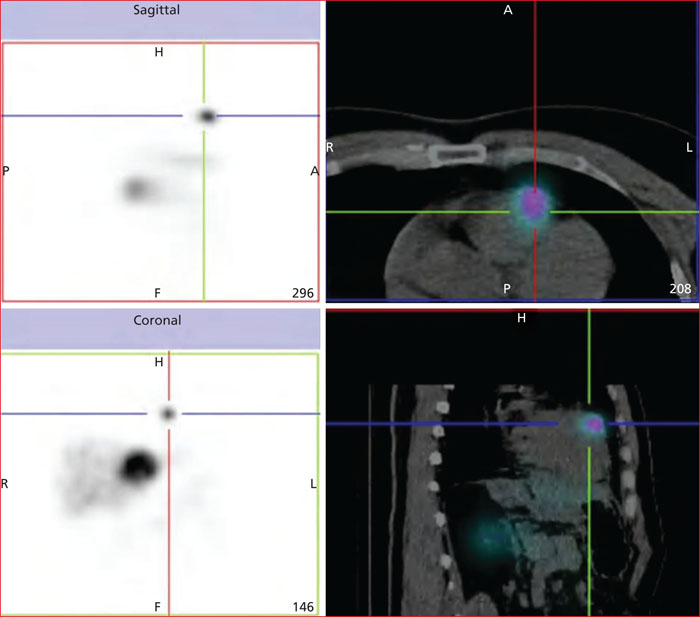Image resolution: width=700 pixels, height=617 pixels.
Task: Click the Coronal panel header
Action: pos(160,329)
